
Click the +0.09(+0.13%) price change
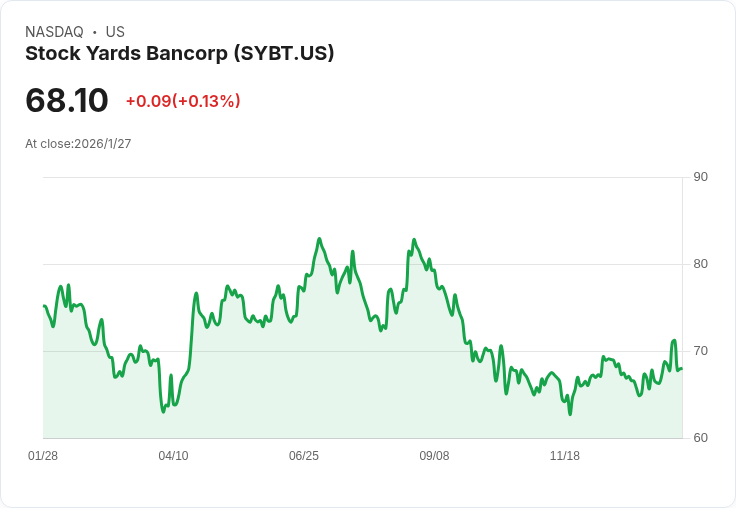point(183,101)
